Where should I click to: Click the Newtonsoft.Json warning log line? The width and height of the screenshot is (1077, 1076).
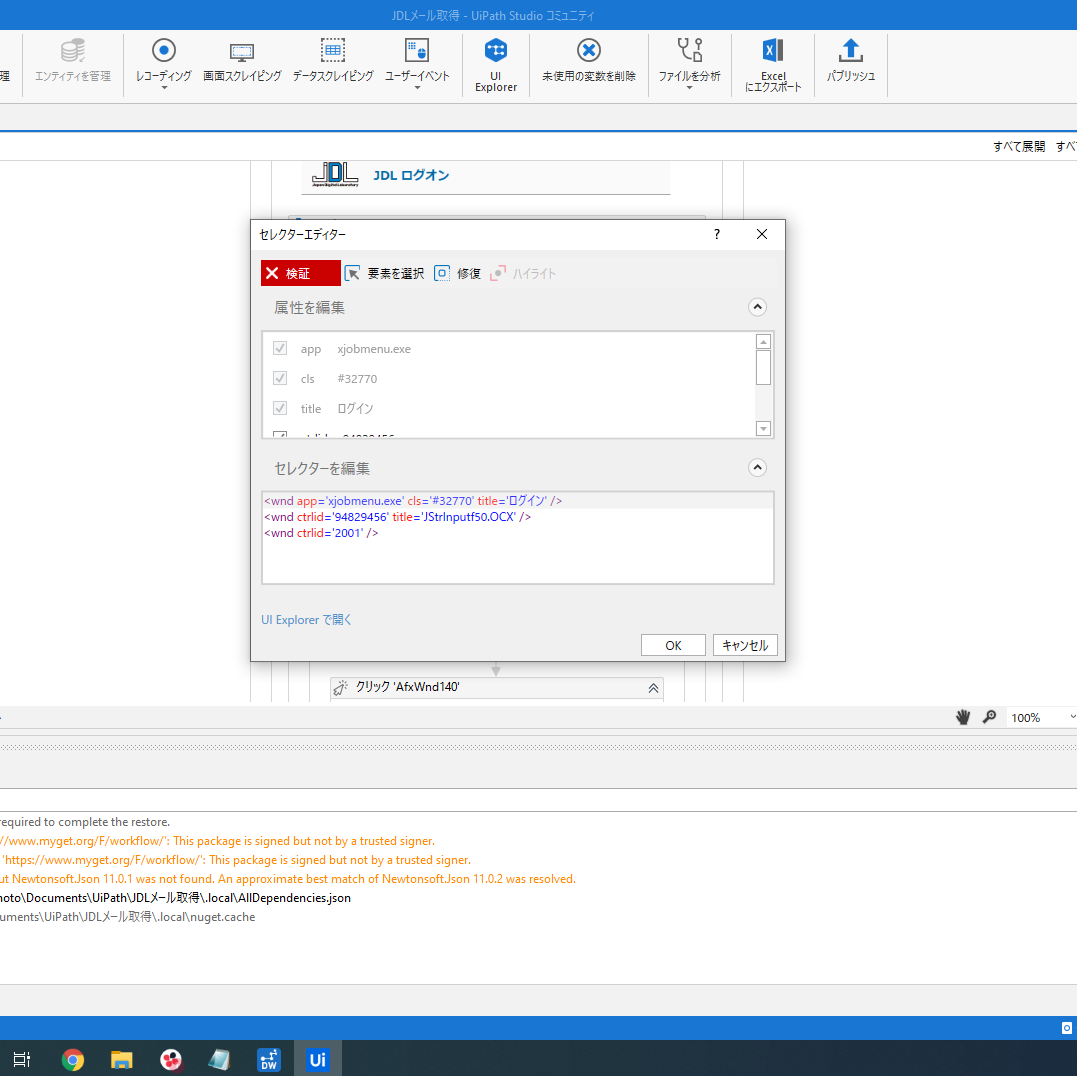288,879
